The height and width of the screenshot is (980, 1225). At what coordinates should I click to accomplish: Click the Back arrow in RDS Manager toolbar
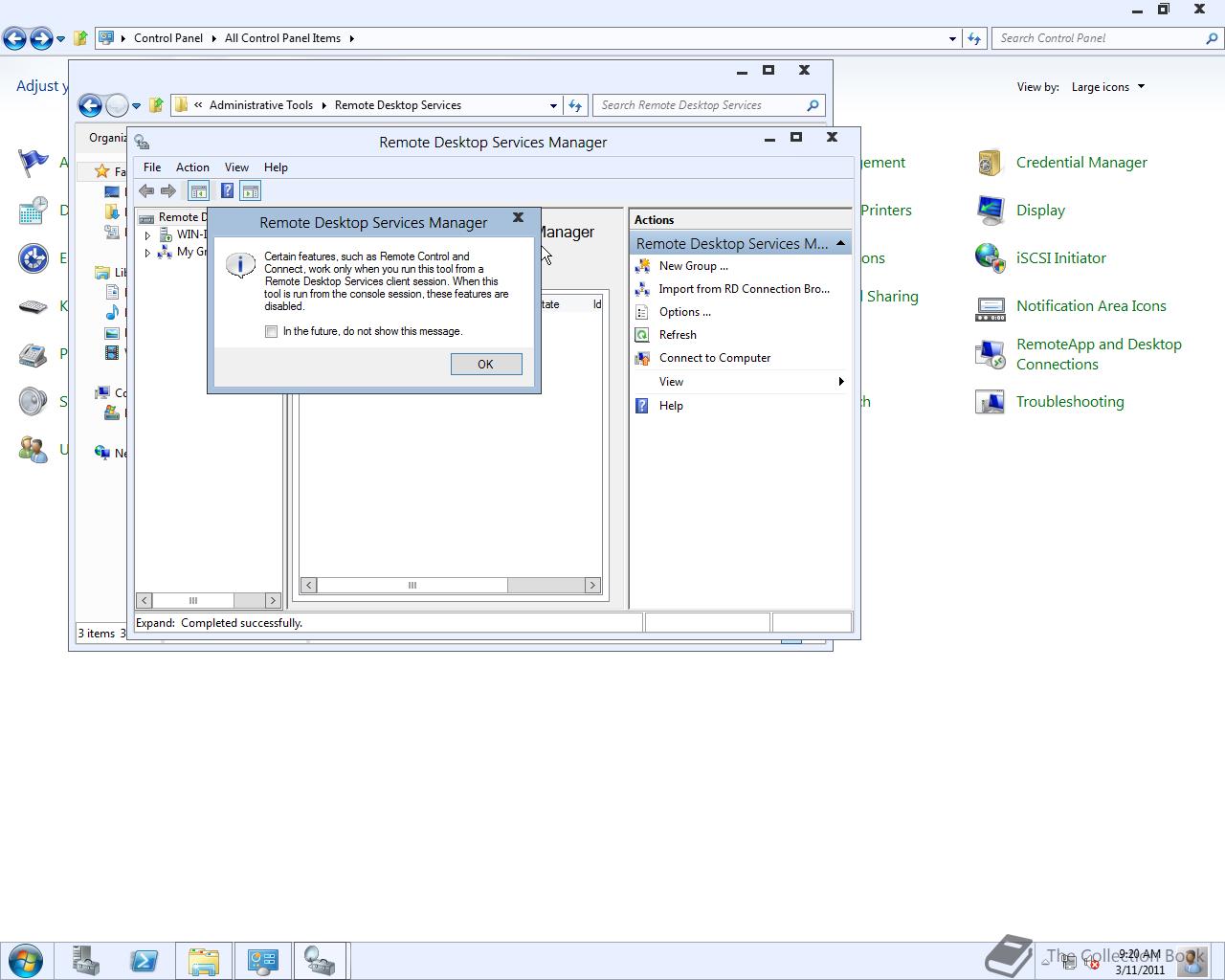click(146, 191)
